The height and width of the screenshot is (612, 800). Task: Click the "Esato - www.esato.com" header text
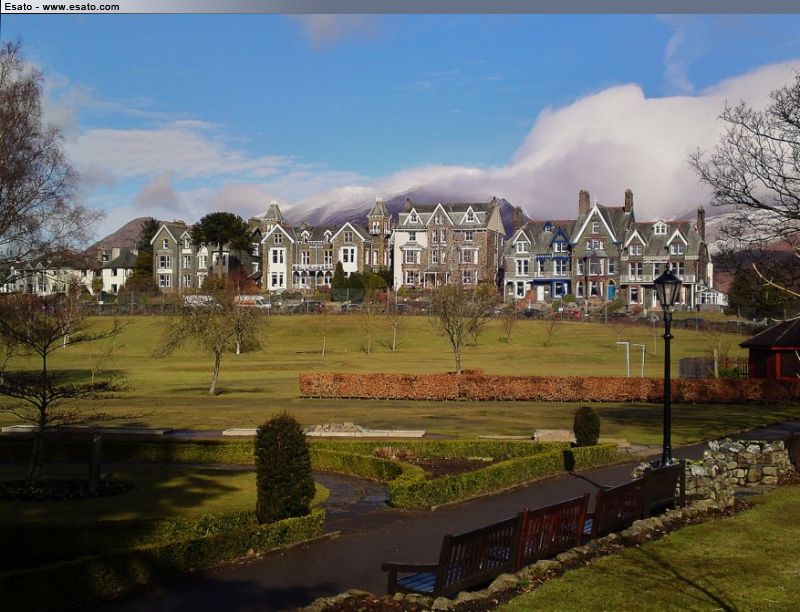pyautogui.click(x=62, y=7)
